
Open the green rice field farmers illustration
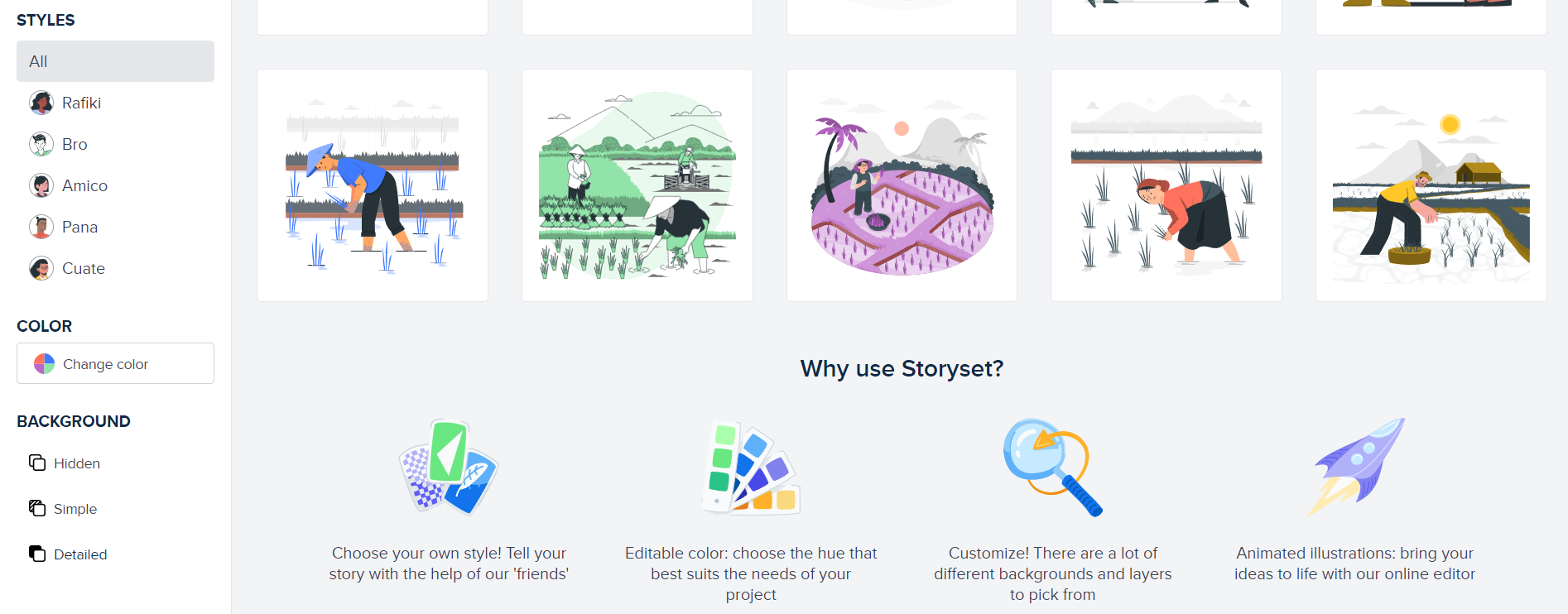(637, 185)
